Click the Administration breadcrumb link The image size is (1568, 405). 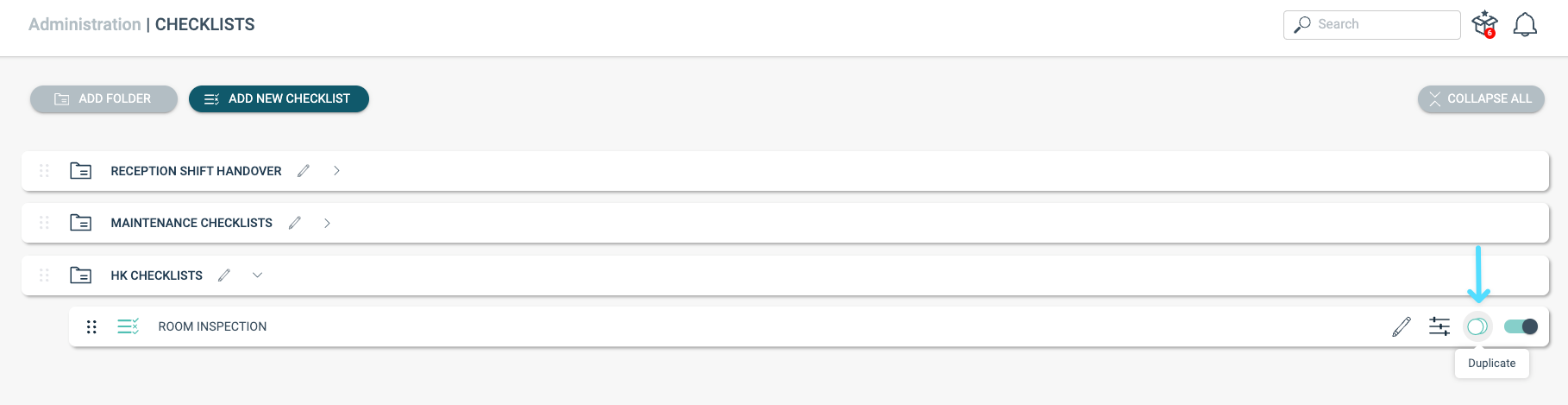(85, 25)
